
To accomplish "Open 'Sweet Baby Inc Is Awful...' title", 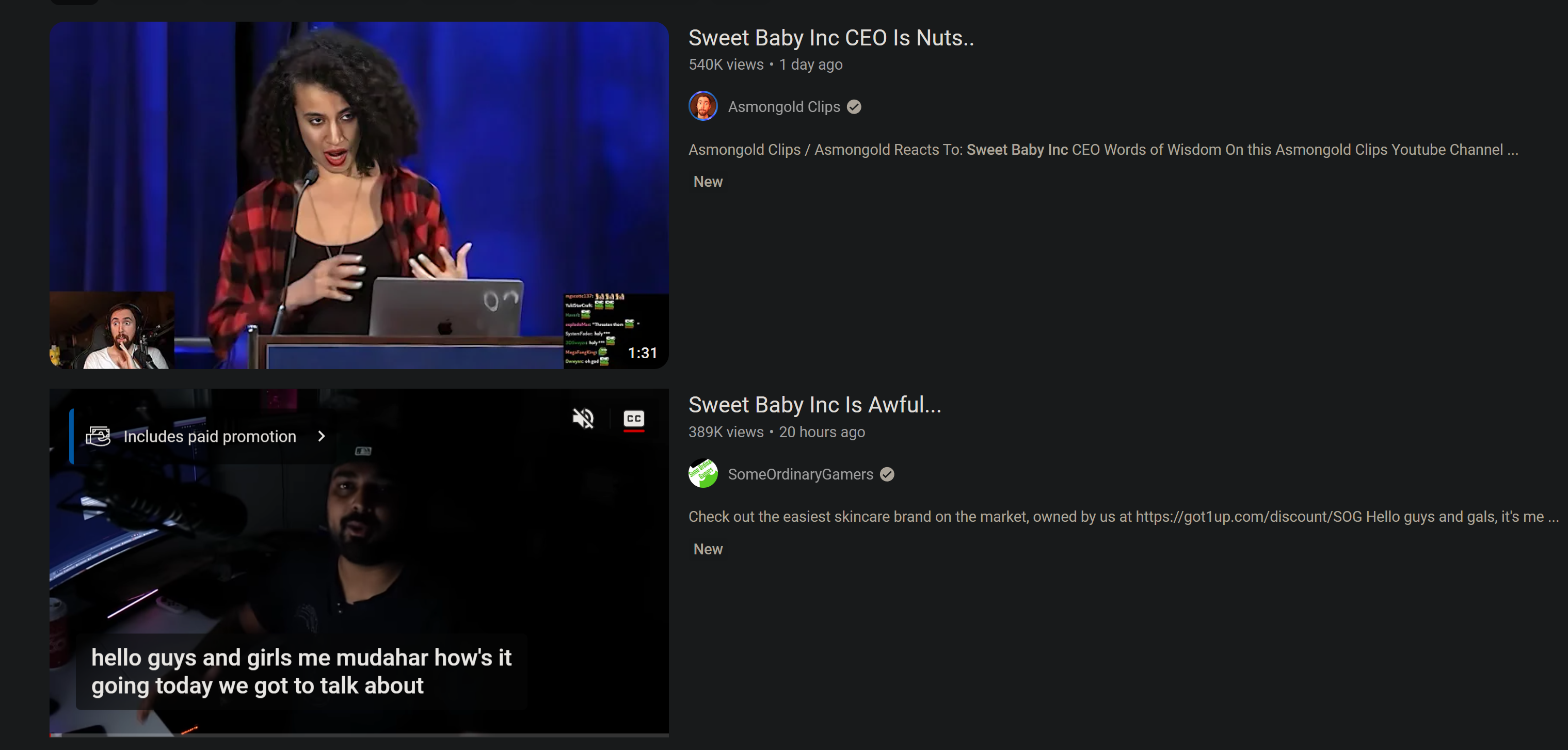I will point(814,405).
